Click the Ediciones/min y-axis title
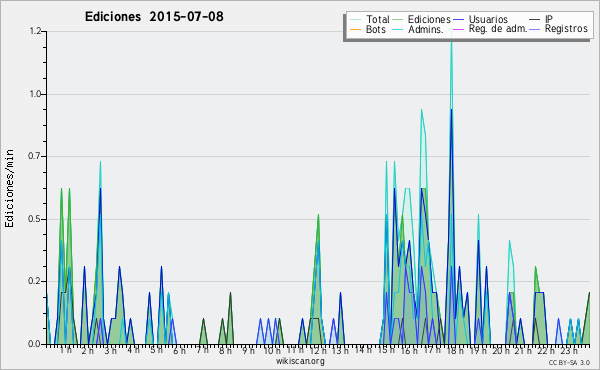Image resolution: width=600 pixels, height=370 pixels. coord(9,188)
